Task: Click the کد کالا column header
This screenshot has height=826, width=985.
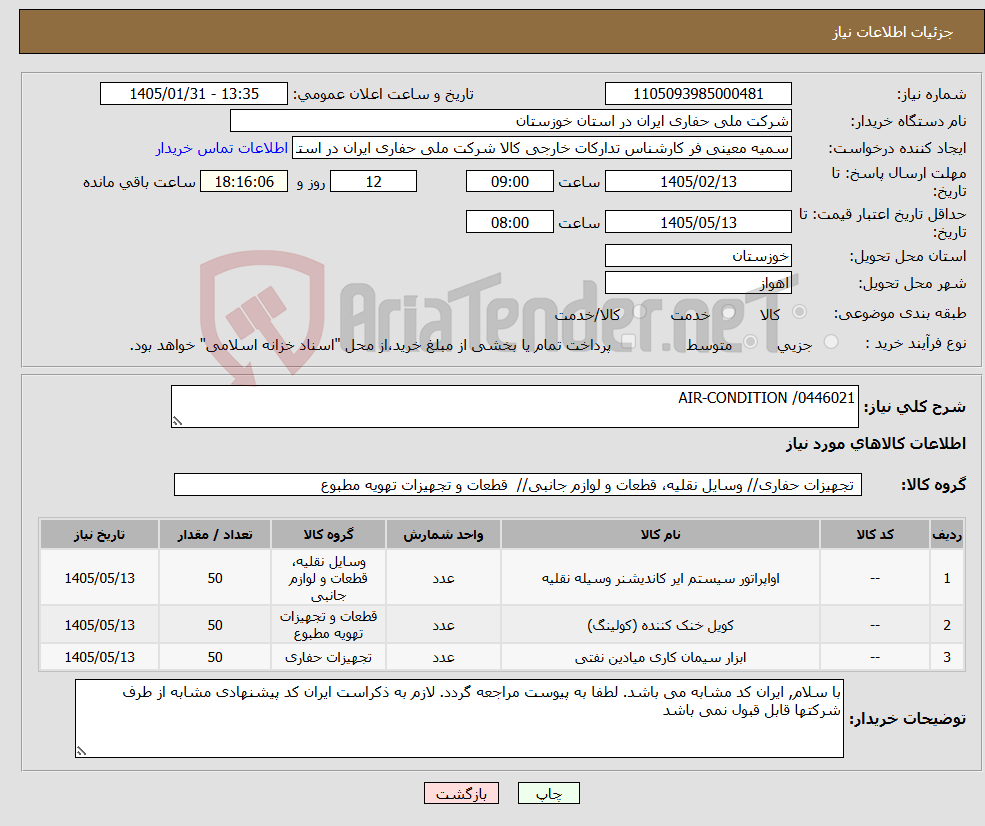Action: coord(874,535)
